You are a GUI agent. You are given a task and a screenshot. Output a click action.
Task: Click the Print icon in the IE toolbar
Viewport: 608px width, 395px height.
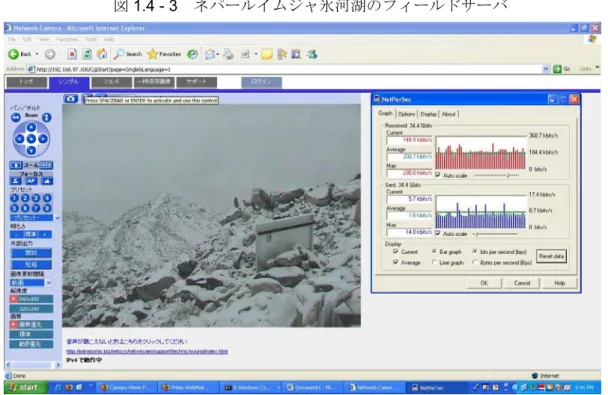tap(228, 54)
